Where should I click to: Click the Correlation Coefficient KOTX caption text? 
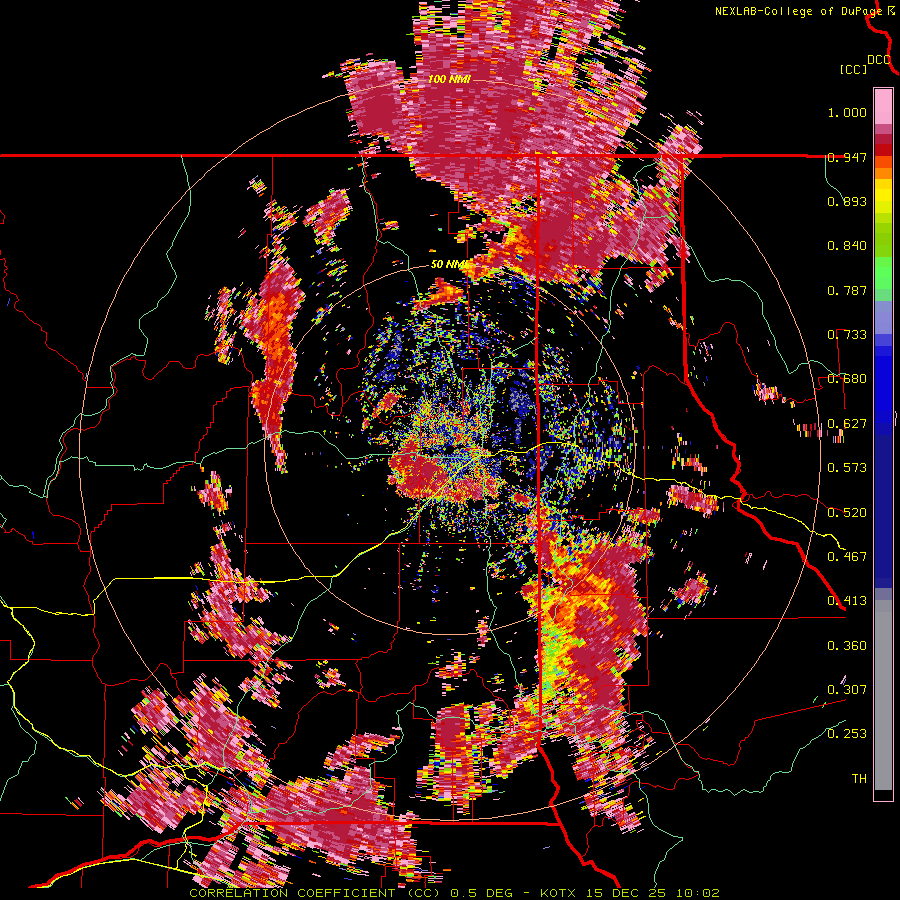tap(454, 893)
